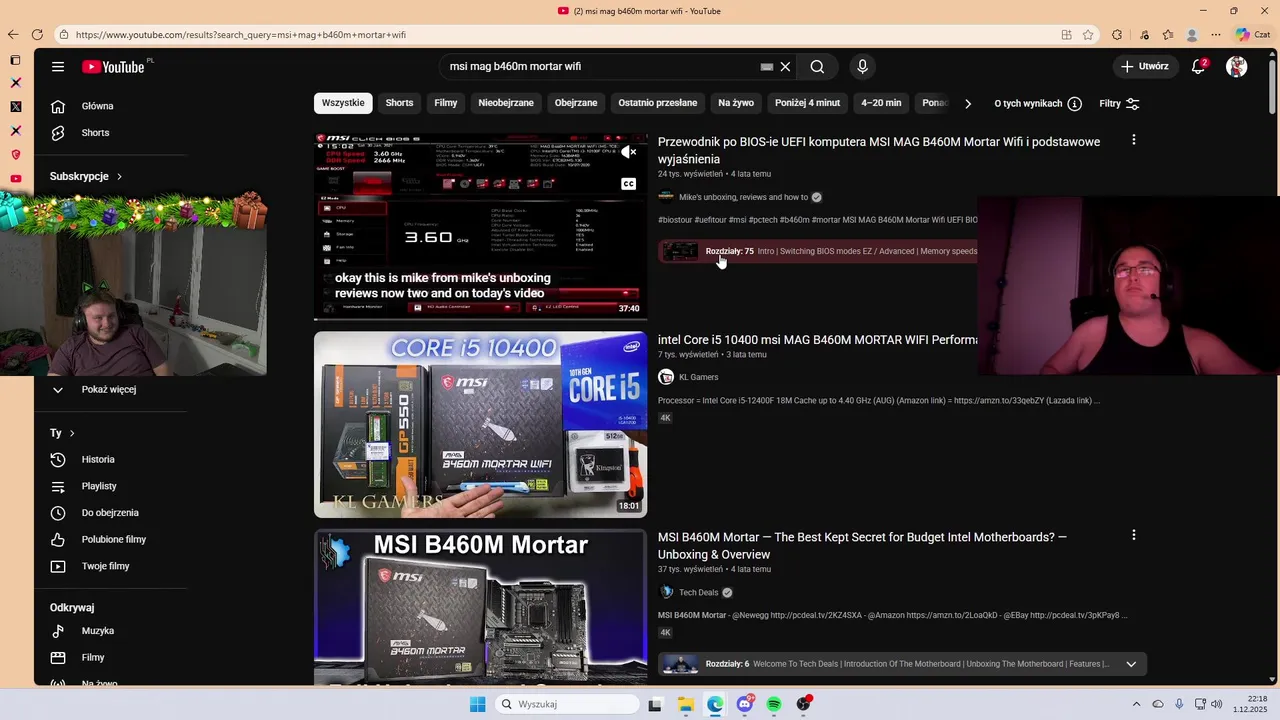The height and width of the screenshot is (720, 1280).
Task: Go to Główna in sidebar
Action: [x=97, y=106]
